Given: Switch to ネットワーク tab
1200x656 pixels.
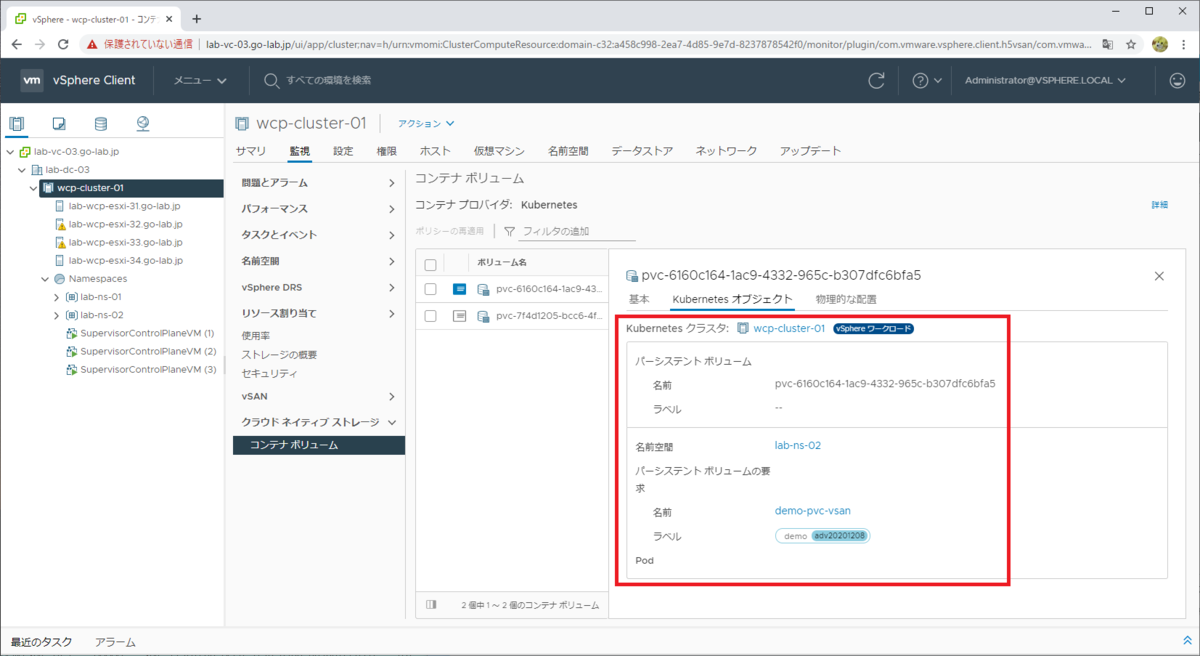Looking at the screenshot, I should (727, 151).
